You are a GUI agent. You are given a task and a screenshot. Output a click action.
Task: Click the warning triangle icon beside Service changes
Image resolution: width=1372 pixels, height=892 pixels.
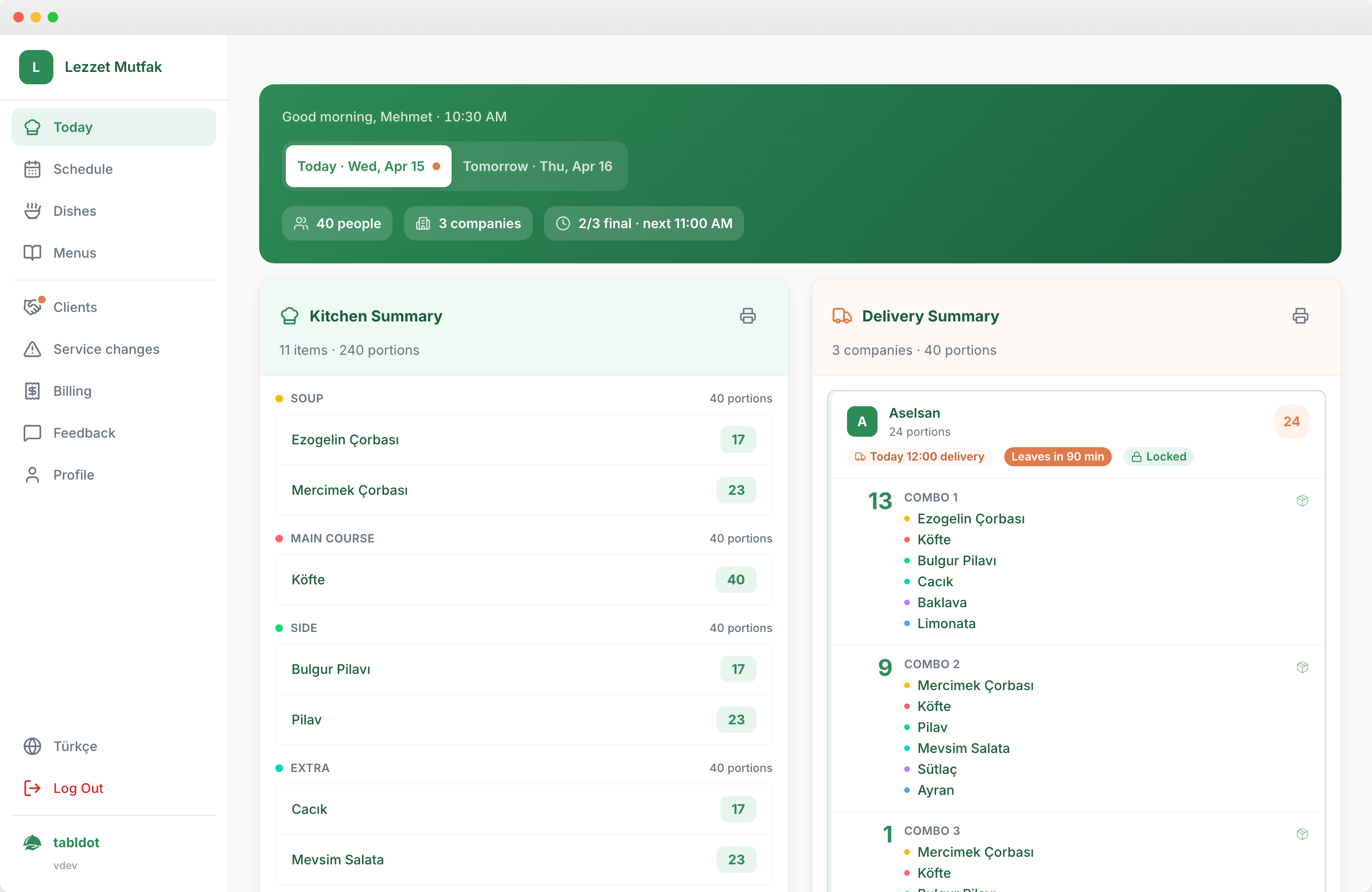coord(32,349)
